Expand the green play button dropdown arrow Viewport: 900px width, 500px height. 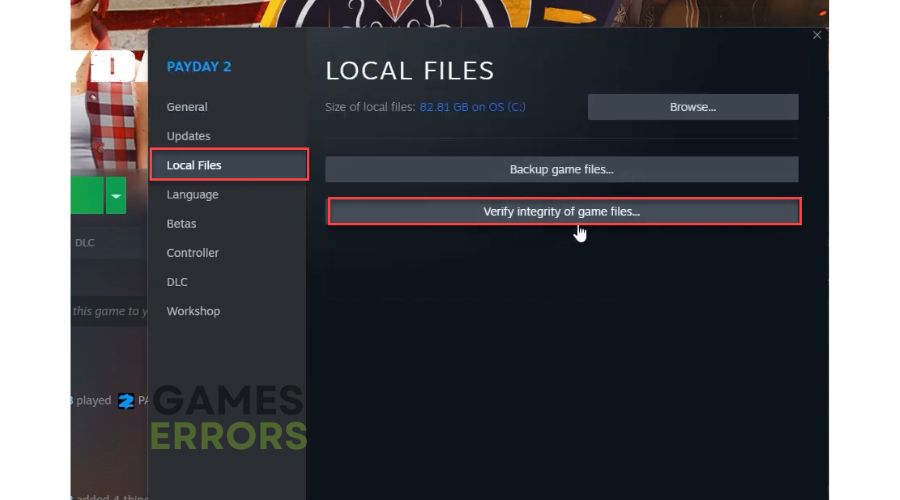pos(116,195)
